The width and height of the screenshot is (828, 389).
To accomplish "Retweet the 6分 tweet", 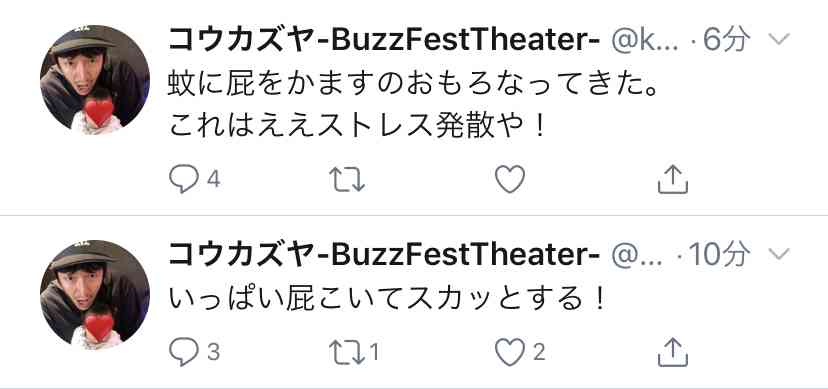I will pos(347,179).
